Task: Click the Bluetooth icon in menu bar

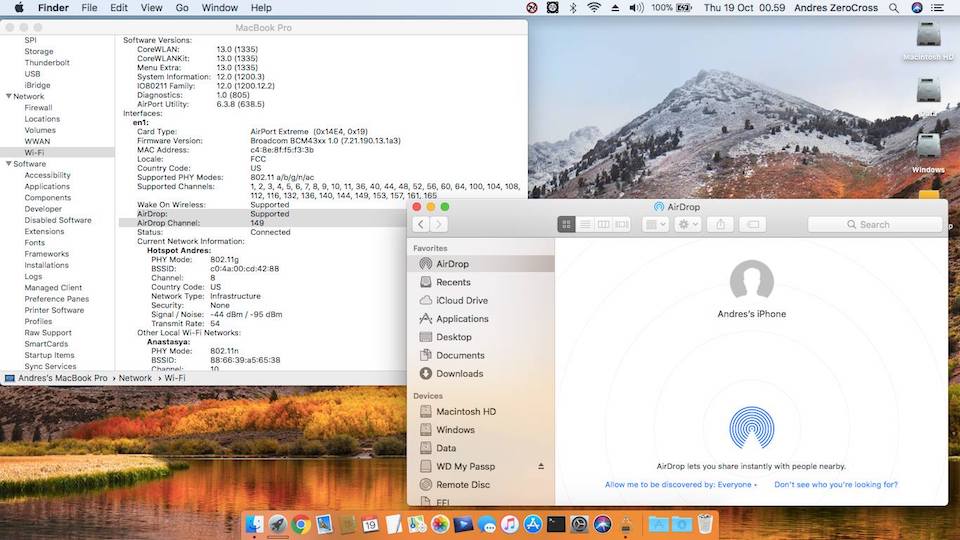Action: (573, 8)
